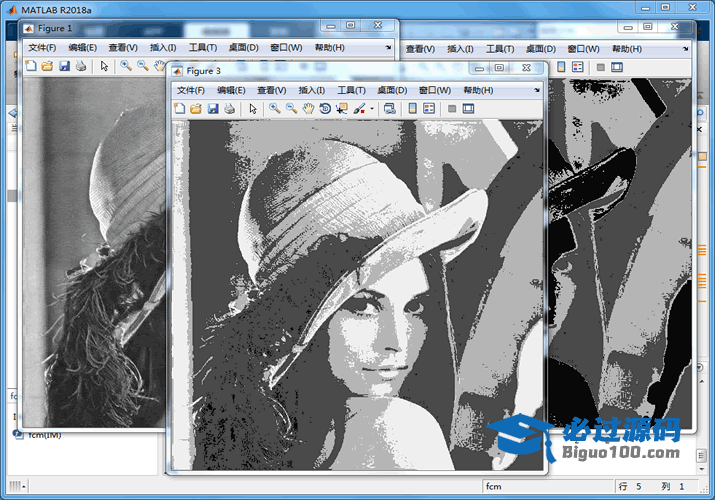Open 插入(I) menu in Figure 3
The image size is (715, 500).
[x=311, y=90]
